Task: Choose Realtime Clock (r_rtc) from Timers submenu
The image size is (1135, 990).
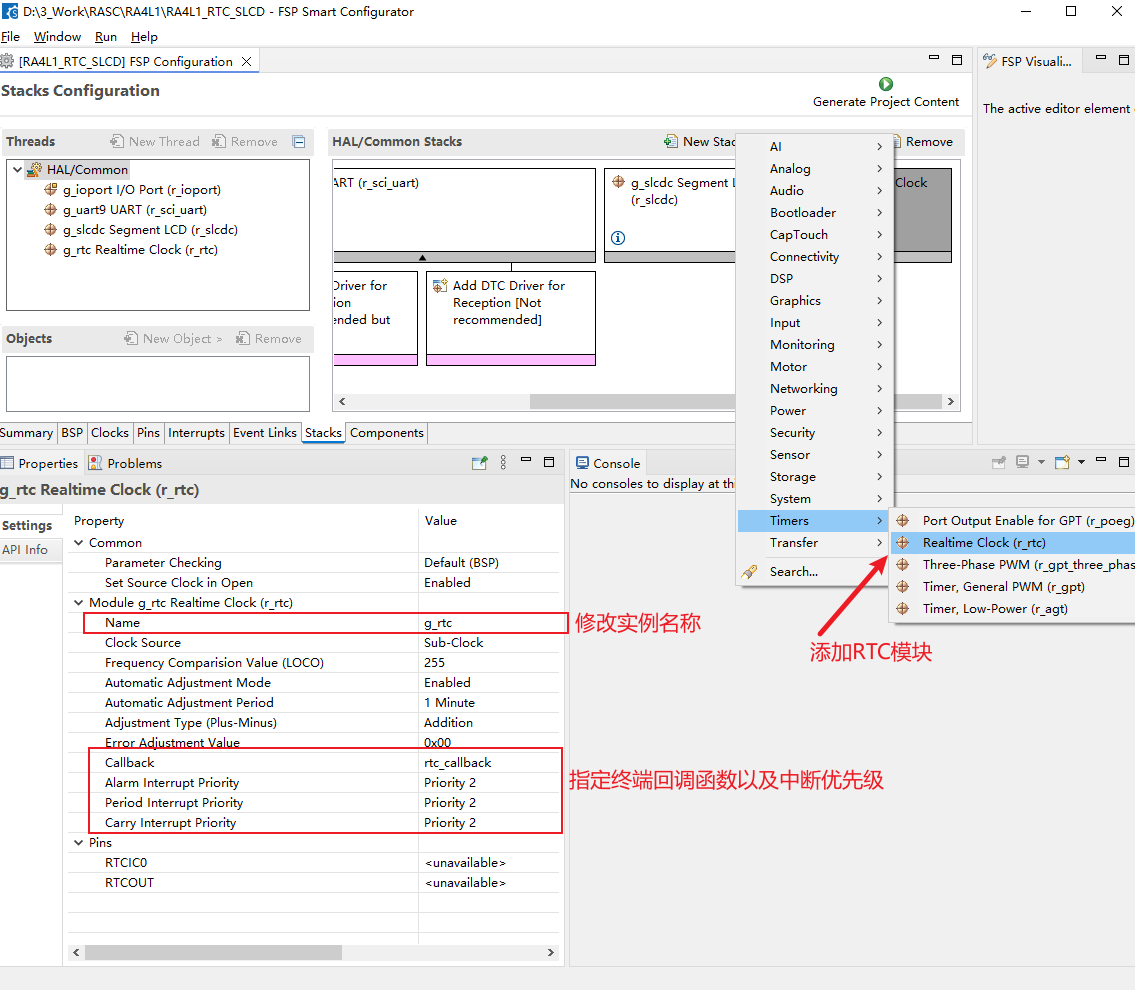Action: coord(1013,543)
